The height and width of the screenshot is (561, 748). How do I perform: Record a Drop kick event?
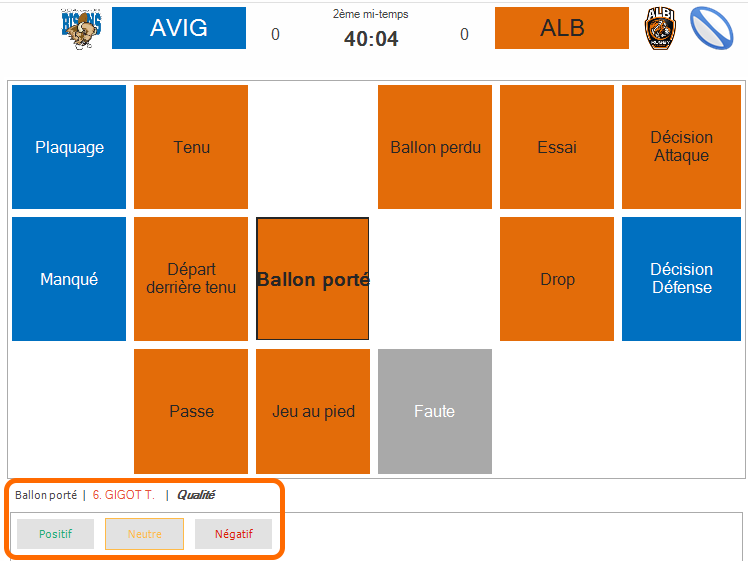tap(557, 279)
